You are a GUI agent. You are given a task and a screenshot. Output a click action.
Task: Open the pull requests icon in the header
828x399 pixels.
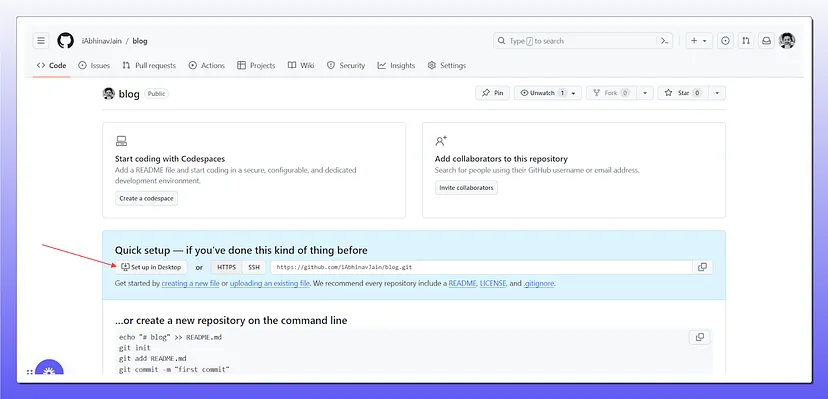746,41
